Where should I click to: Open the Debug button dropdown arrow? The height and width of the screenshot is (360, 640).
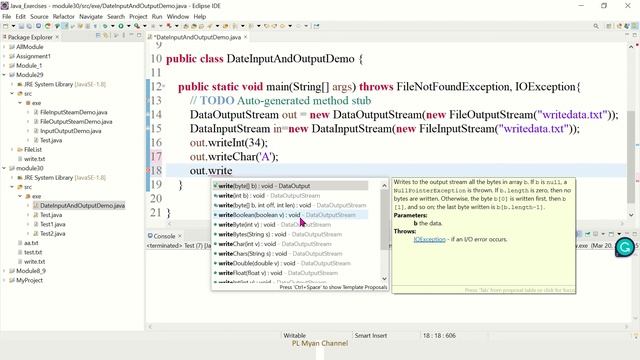click(113, 26)
